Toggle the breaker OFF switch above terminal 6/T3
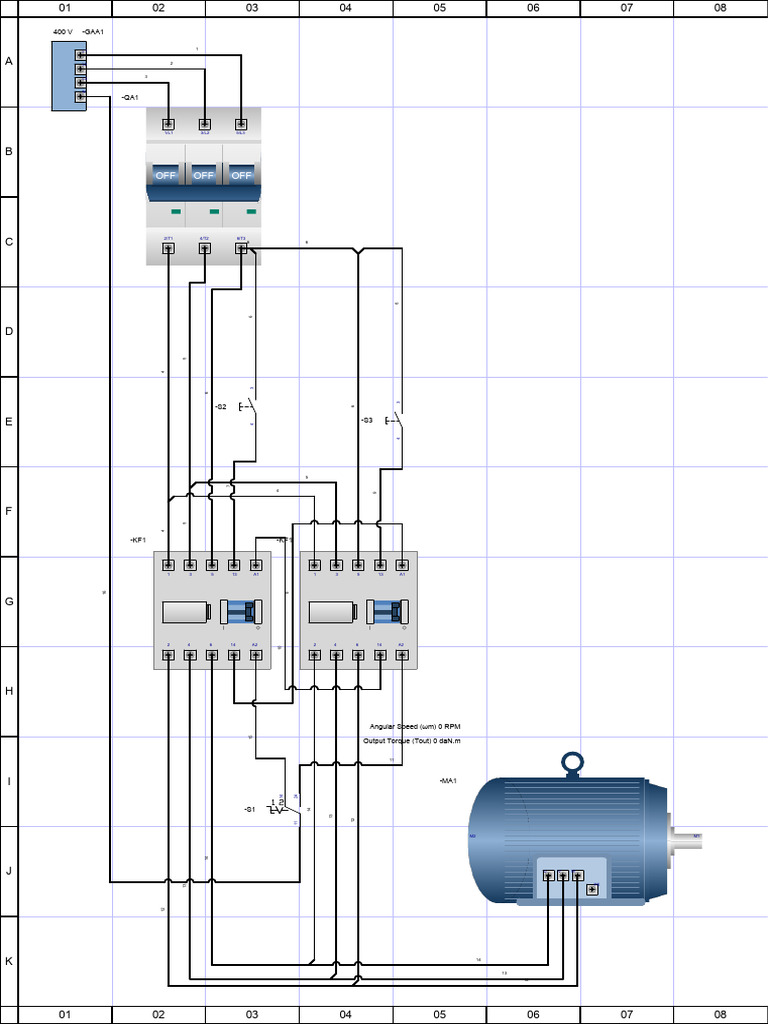Screen dimensions: 768x1024 pyautogui.click(x=241, y=175)
